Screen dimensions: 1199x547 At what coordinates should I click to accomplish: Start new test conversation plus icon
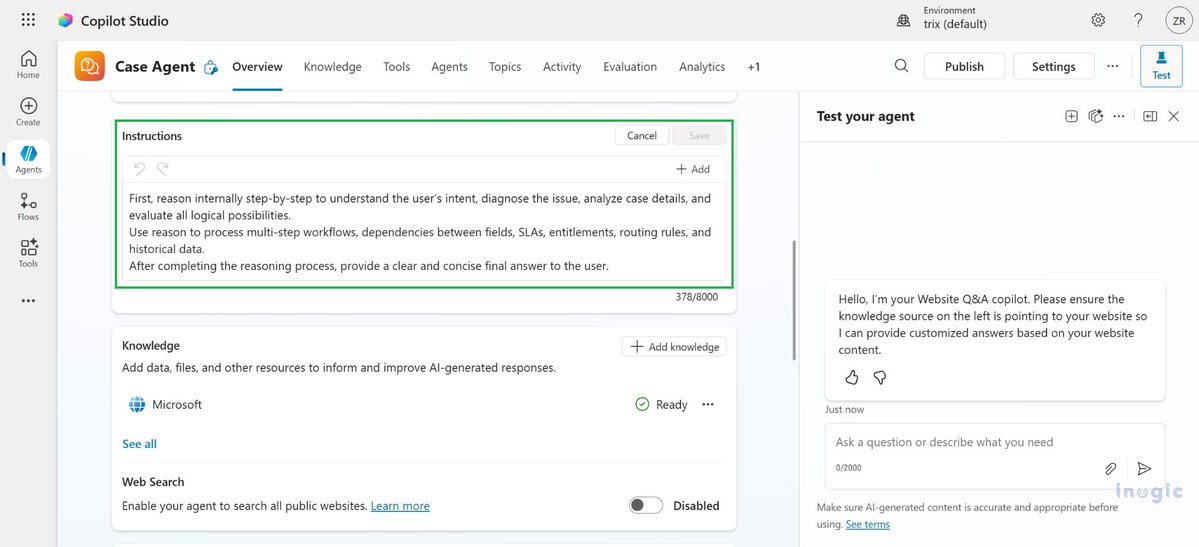point(1071,116)
